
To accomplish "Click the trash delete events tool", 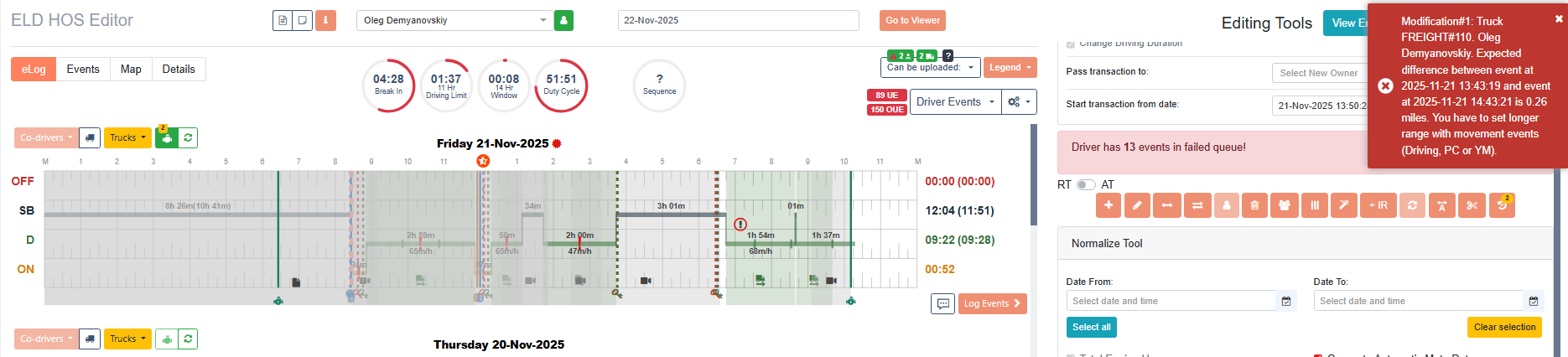I will [x=1254, y=205].
